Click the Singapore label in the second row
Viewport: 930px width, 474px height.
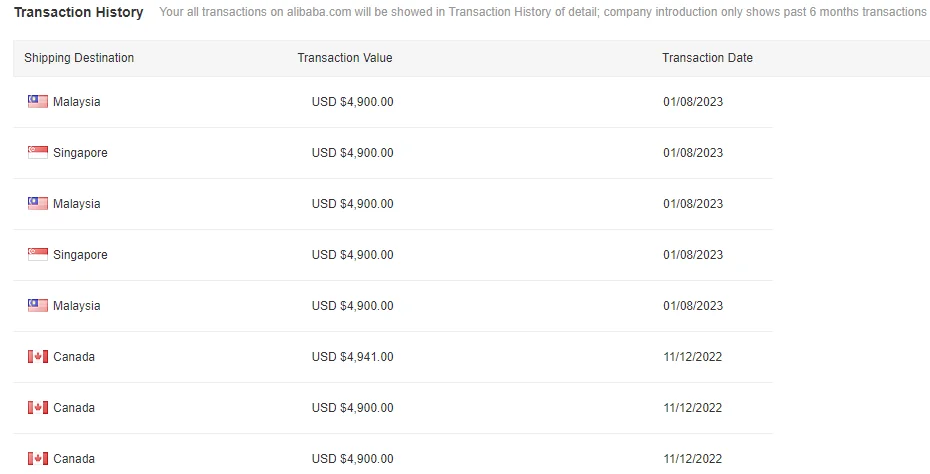(80, 153)
